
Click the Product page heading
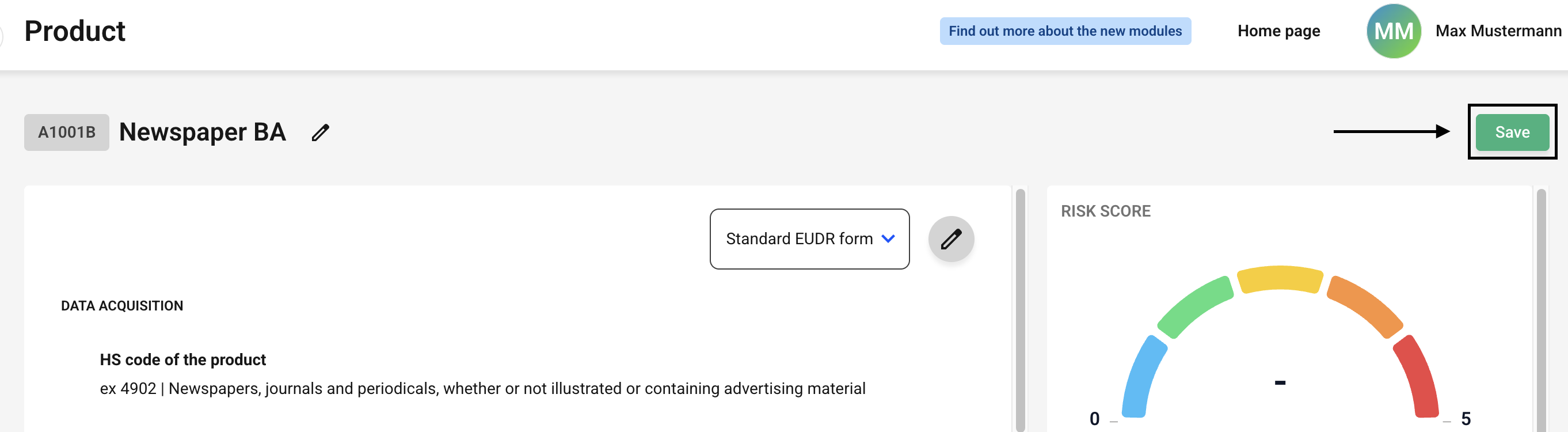click(75, 31)
